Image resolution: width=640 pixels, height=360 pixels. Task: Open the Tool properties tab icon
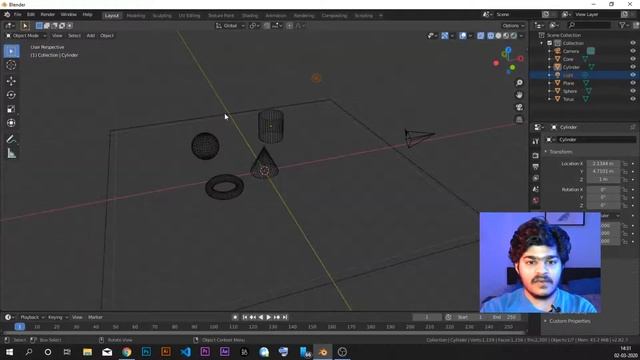click(x=536, y=141)
